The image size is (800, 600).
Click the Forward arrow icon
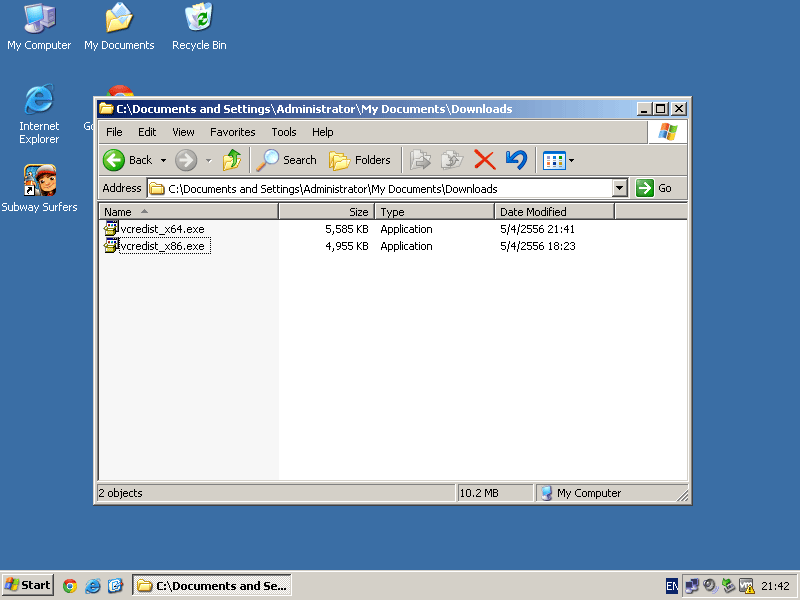[x=186, y=160]
